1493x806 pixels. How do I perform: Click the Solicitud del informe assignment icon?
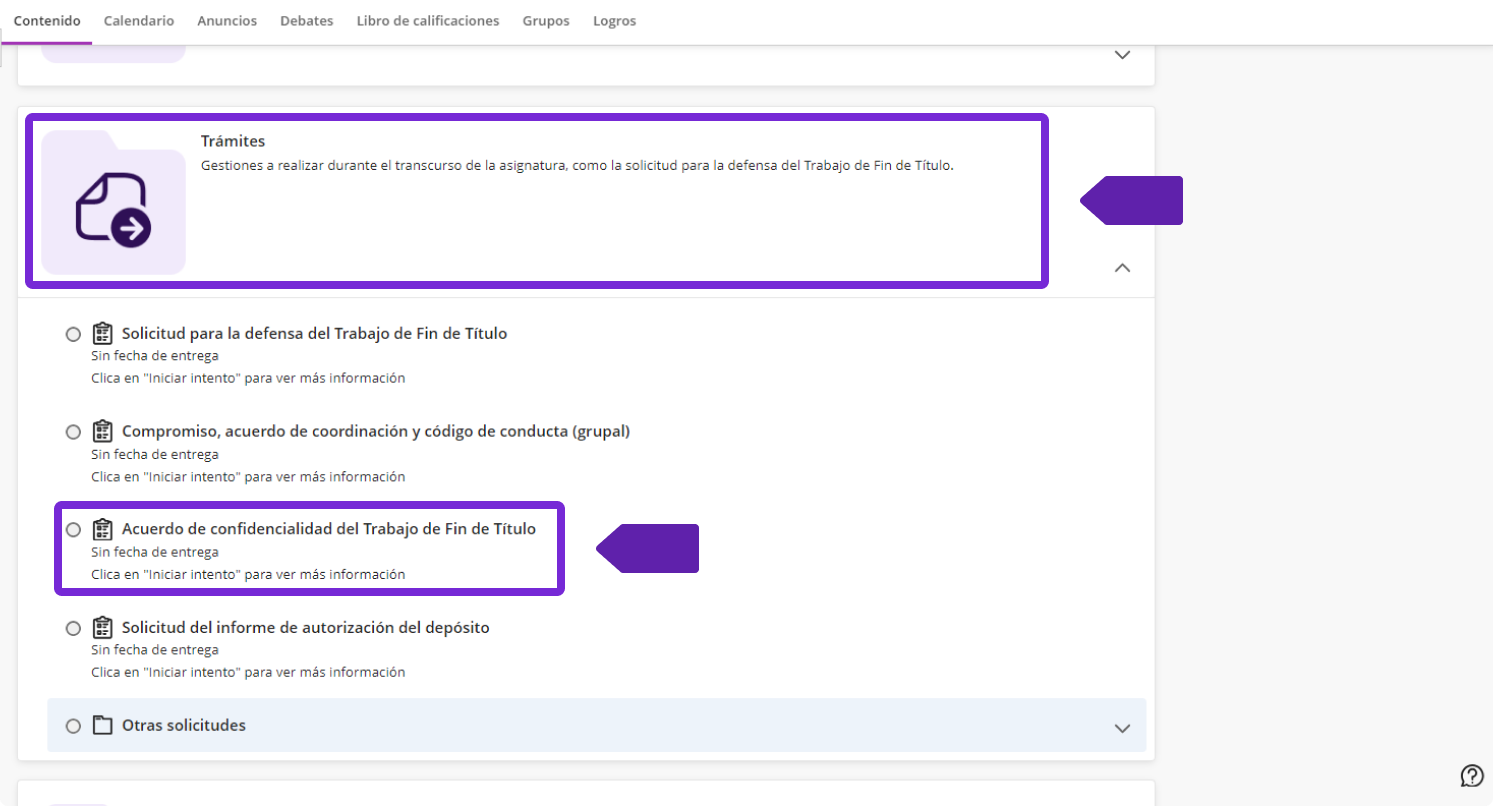[102, 628]
